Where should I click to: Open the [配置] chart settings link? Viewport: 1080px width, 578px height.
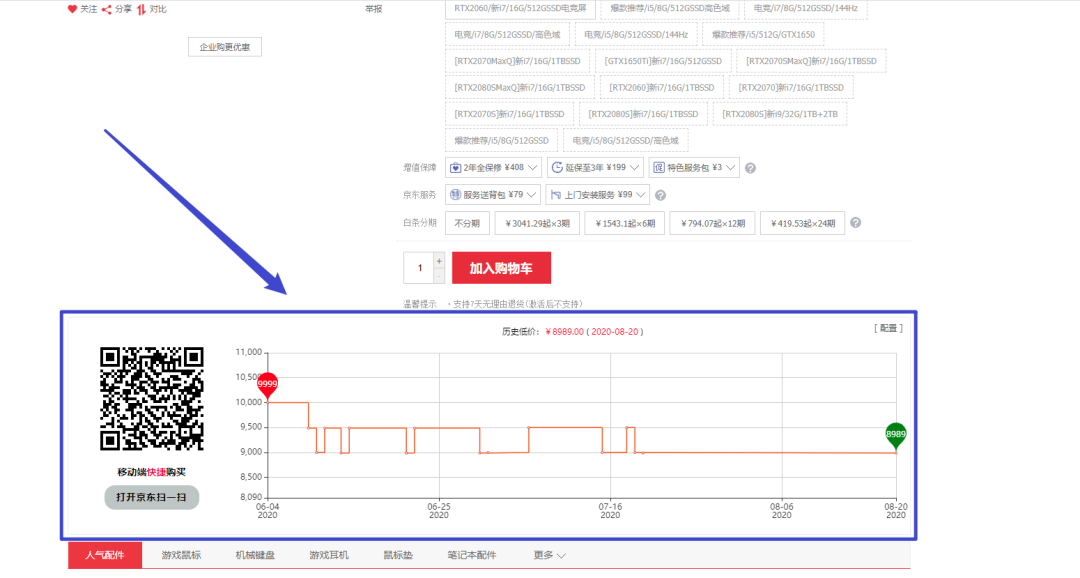click(888, 329)
